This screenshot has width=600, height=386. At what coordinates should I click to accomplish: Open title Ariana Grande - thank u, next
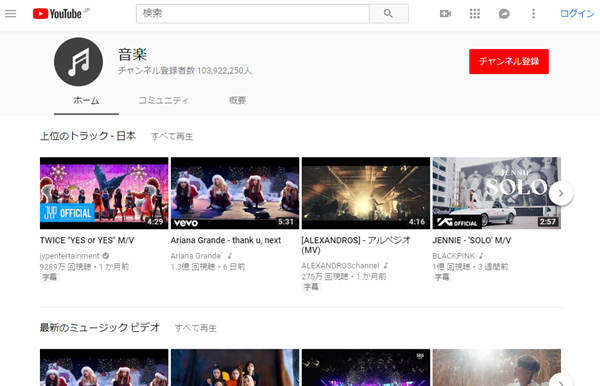226,240
